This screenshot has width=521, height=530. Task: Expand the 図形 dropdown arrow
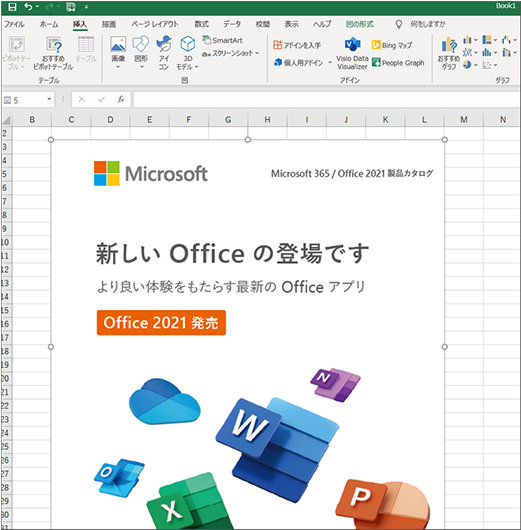click(x=142, y=67)
